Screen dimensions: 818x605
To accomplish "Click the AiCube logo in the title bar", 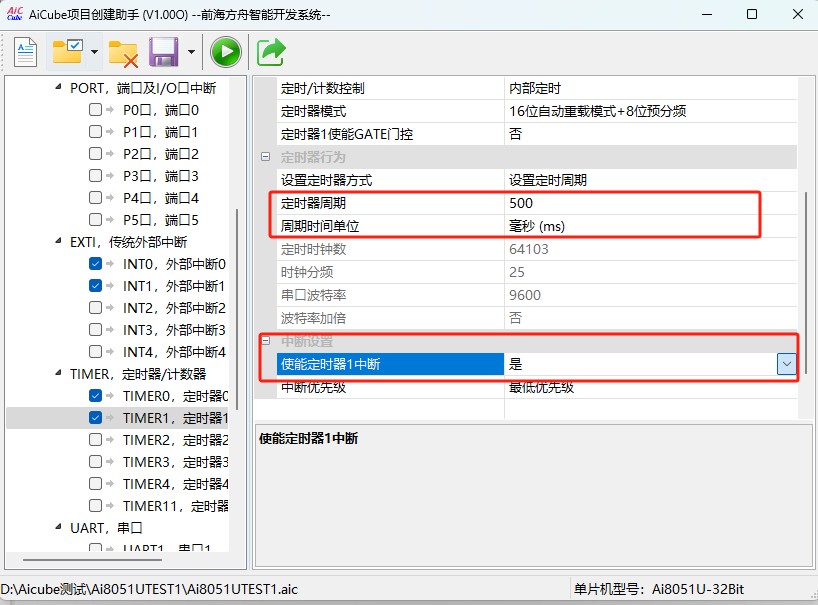I will [x=15, y=14].
